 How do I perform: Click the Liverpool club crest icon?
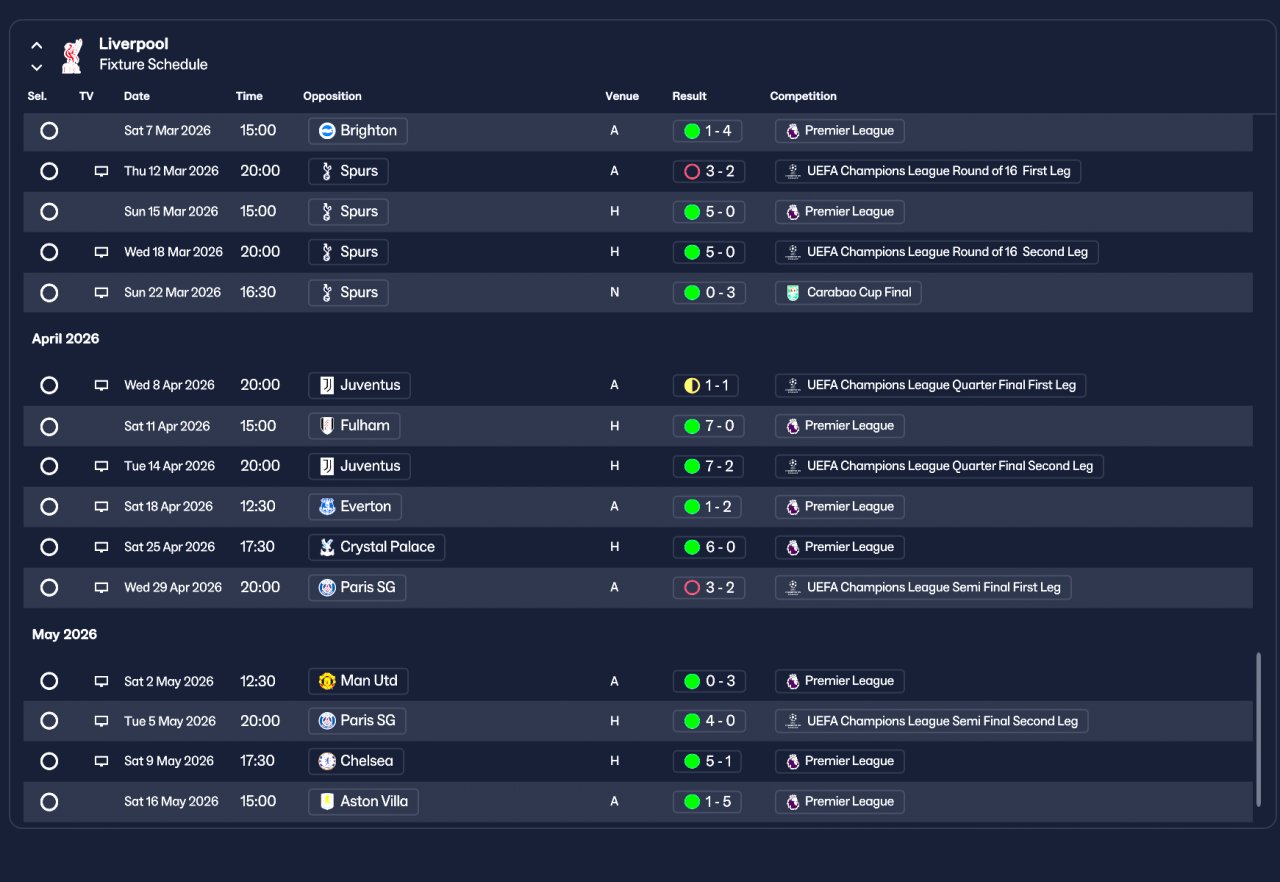tap(71, 56)
